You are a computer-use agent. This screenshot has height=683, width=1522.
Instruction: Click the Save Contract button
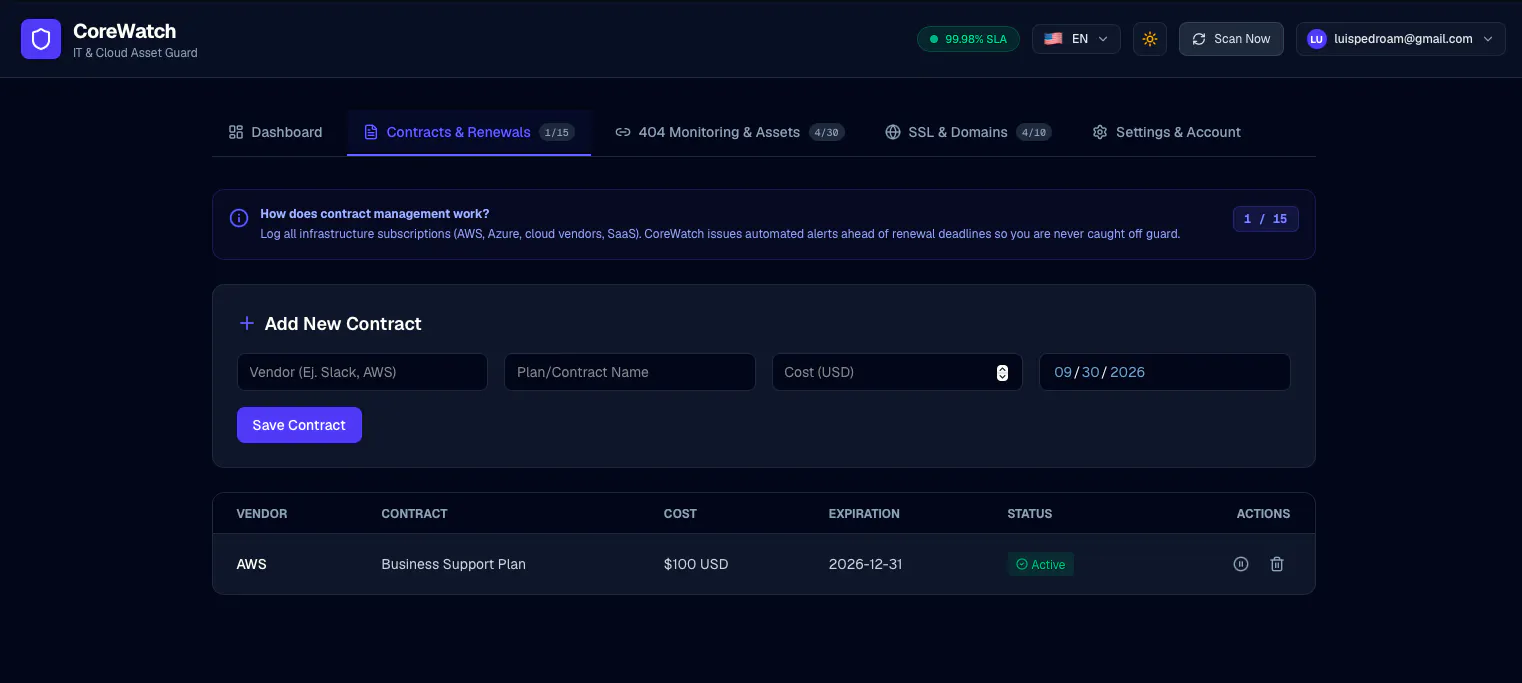click(x=299, y=425)
